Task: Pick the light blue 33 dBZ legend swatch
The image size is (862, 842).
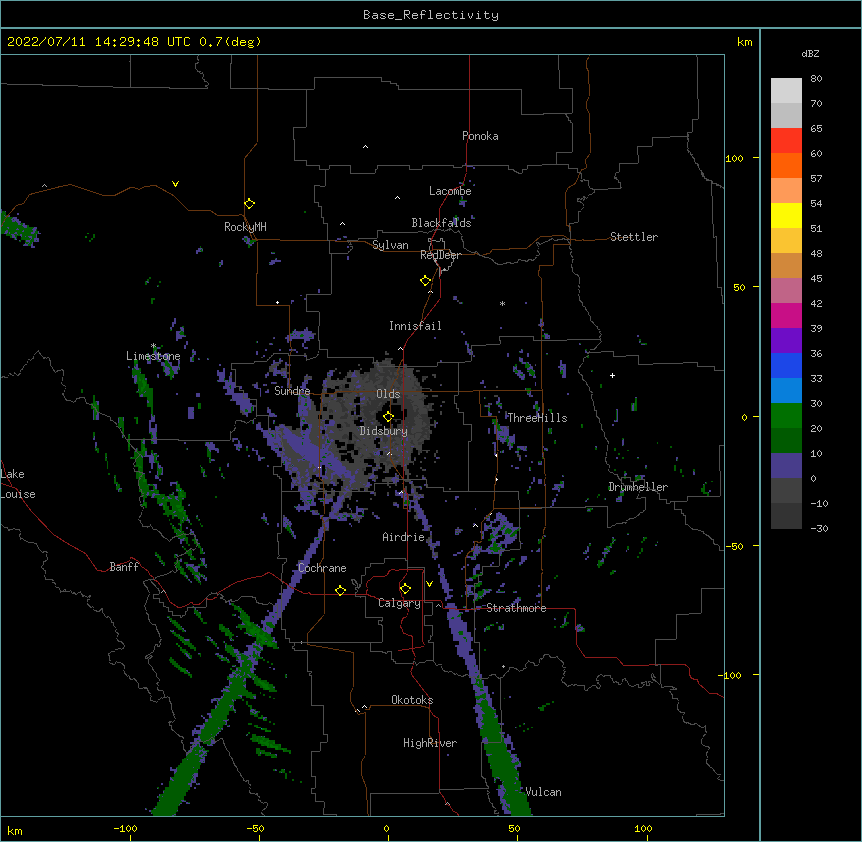Action: [x=786, y=390]
